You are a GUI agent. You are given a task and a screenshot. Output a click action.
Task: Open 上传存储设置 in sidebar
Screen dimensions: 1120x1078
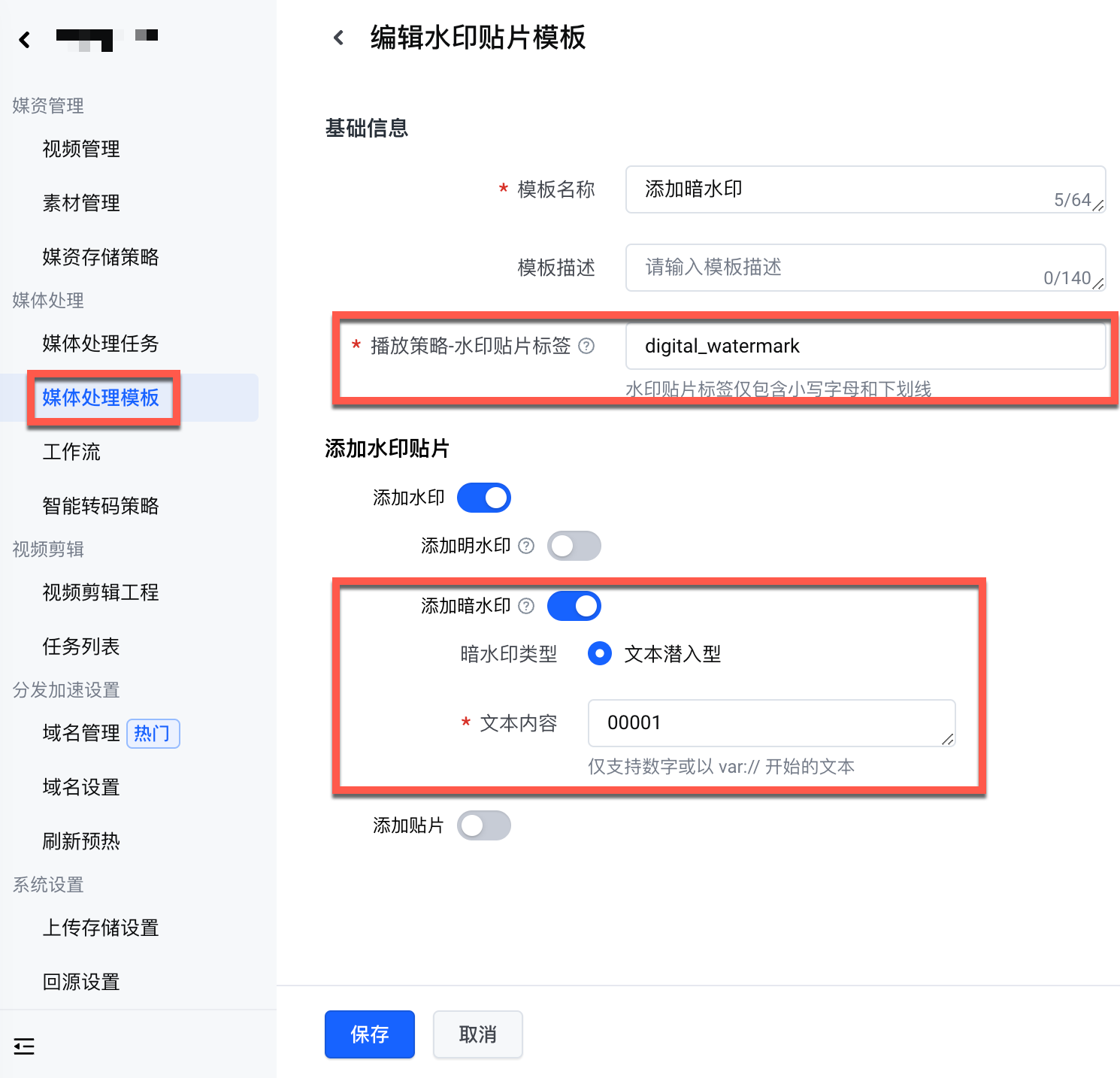coord(101,928)
